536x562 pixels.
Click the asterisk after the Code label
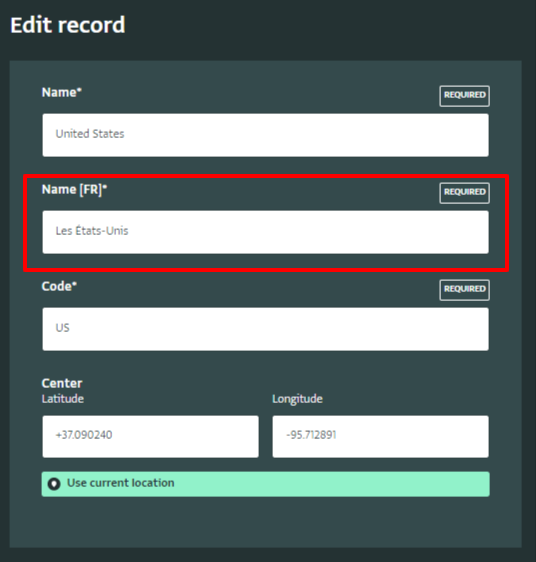point(74,284)
